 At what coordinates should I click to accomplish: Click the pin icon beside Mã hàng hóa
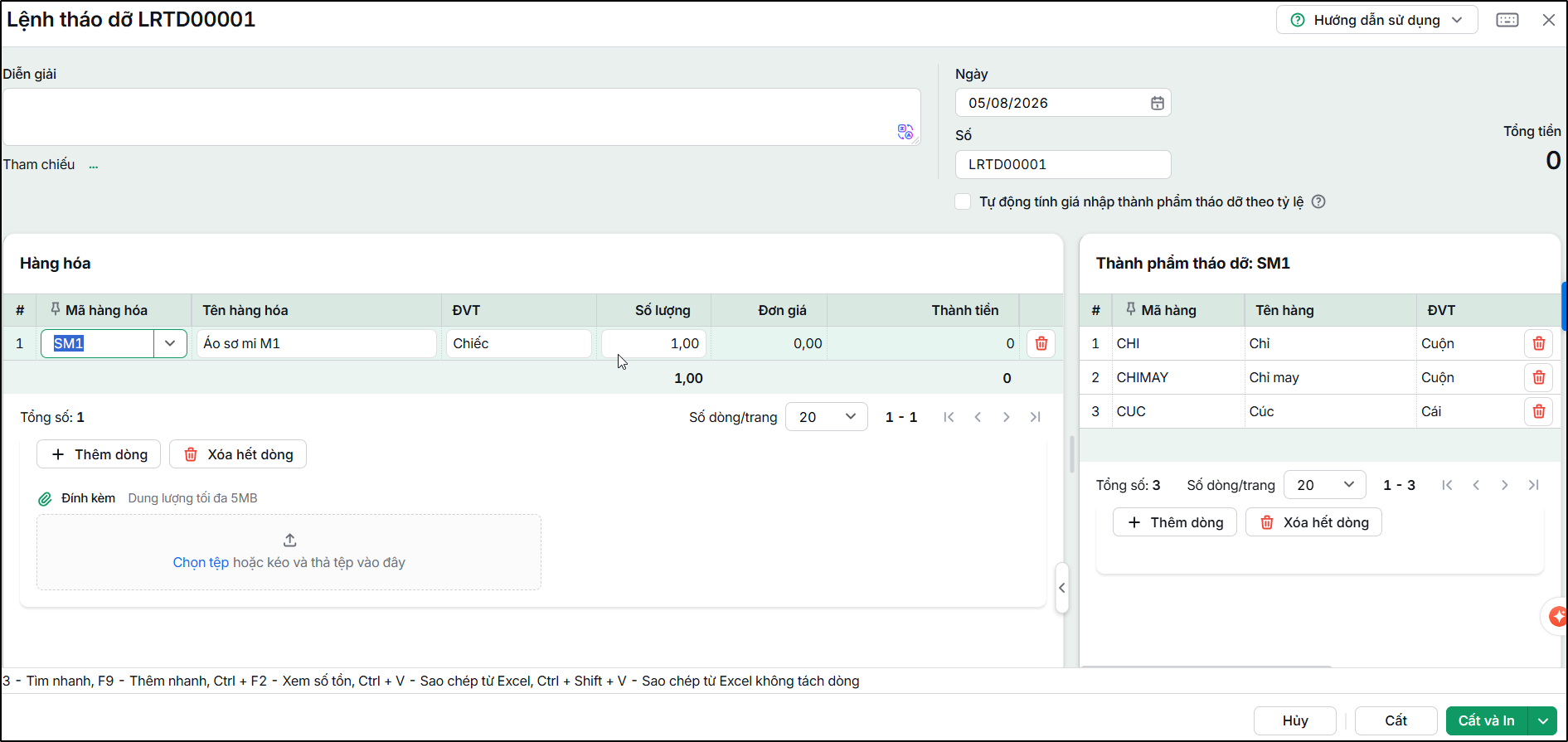click(56, 309)
